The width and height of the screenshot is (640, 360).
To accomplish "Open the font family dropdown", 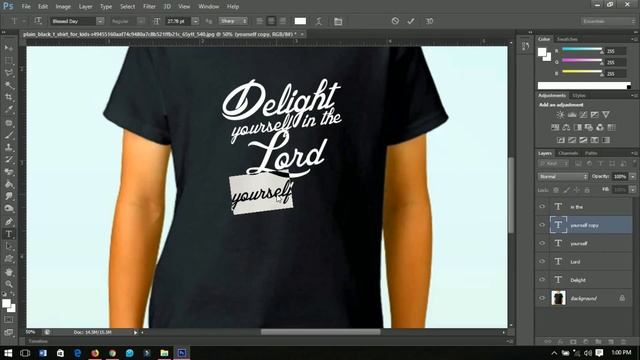I will tap(100, 21).
